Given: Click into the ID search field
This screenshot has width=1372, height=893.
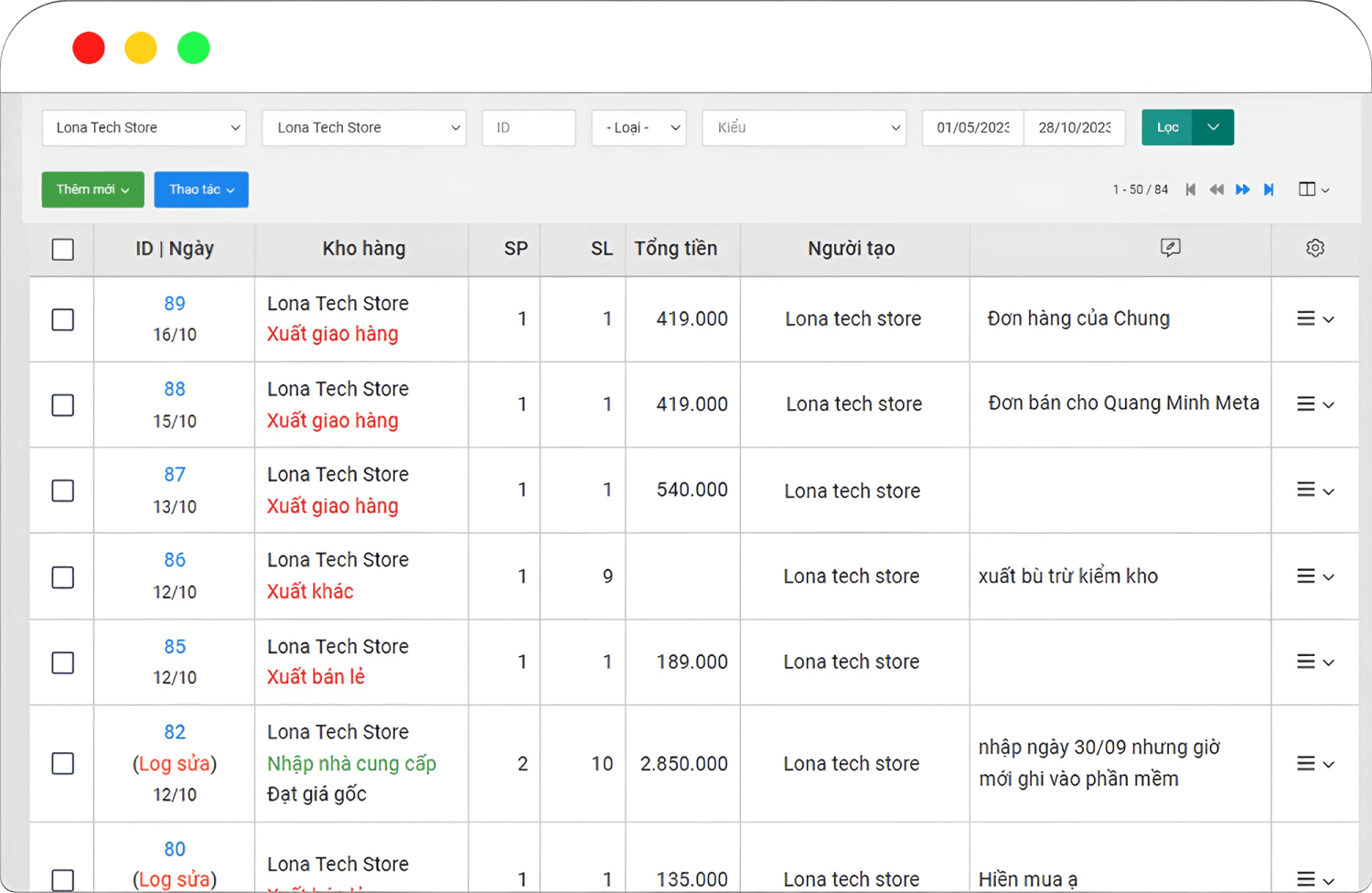Looking at the screenshot, I should [x=529, y=128].
